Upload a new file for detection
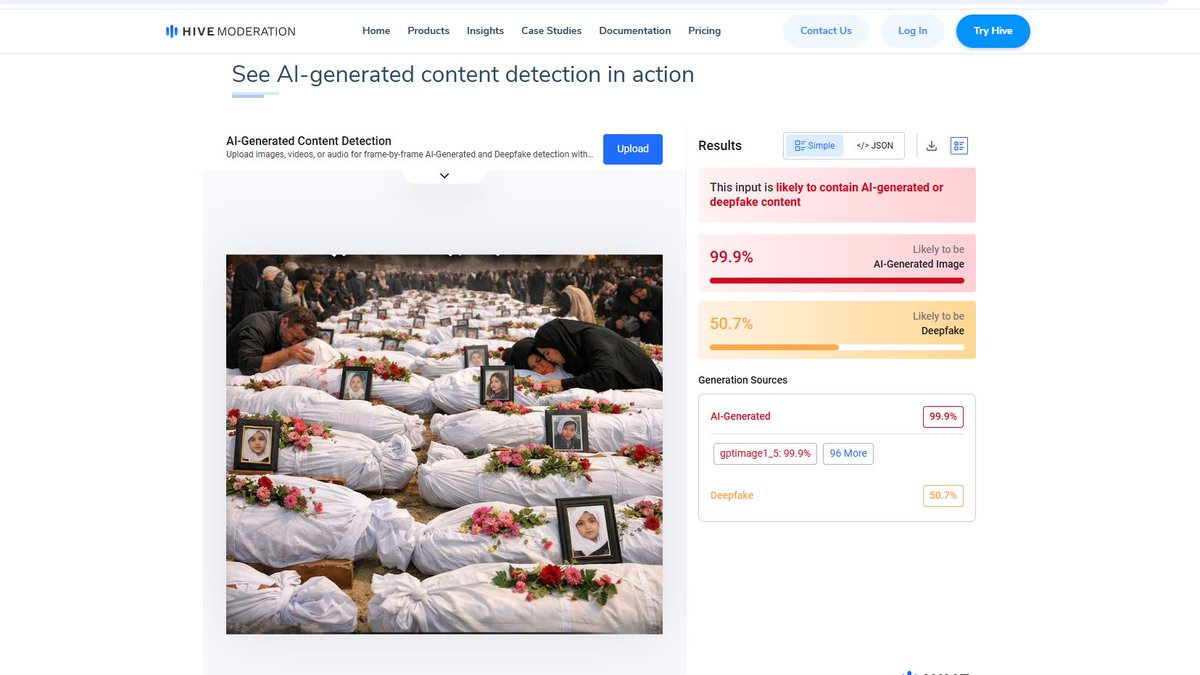The width and height of the screenshot is (1200, 675). (x=632, y=149)
